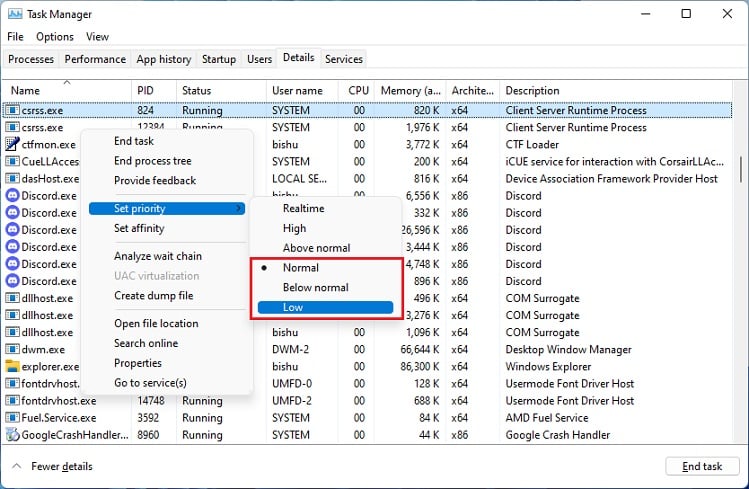
Task: Click the GoogleCrashHandler process icon
Action: [13, 435]
